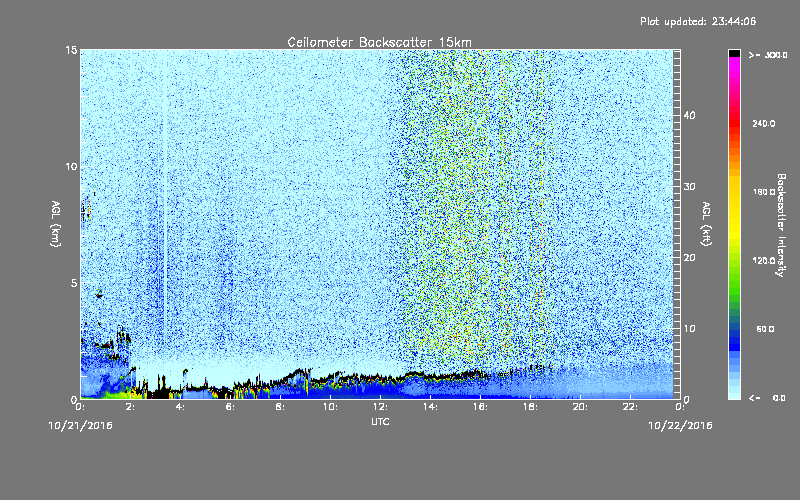Click the red band of the colorbar near 240.0
Viewport: 800px width, 500px height.
tap(734, 124)
